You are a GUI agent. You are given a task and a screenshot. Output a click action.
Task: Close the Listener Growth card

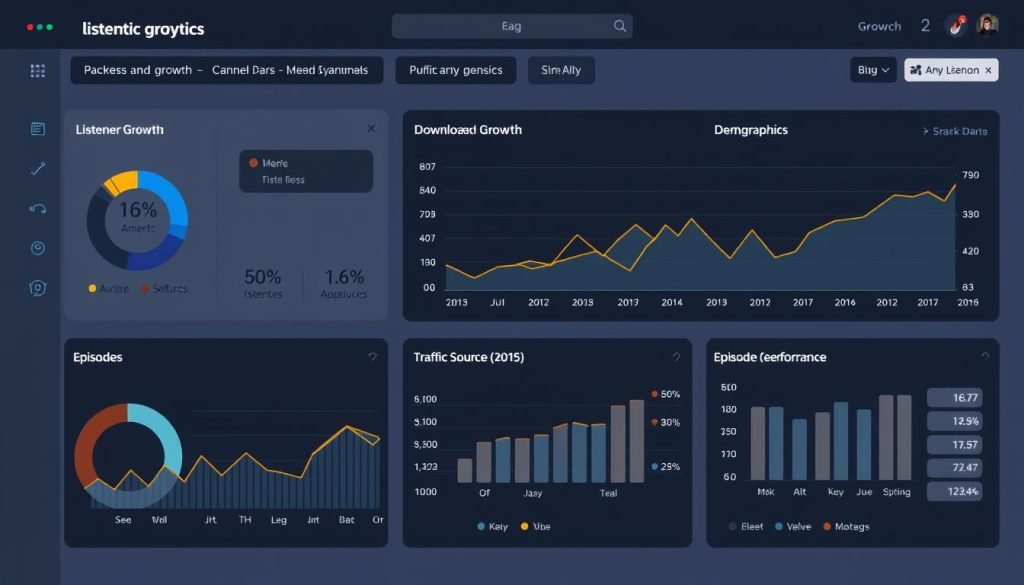tap(371, 129)
